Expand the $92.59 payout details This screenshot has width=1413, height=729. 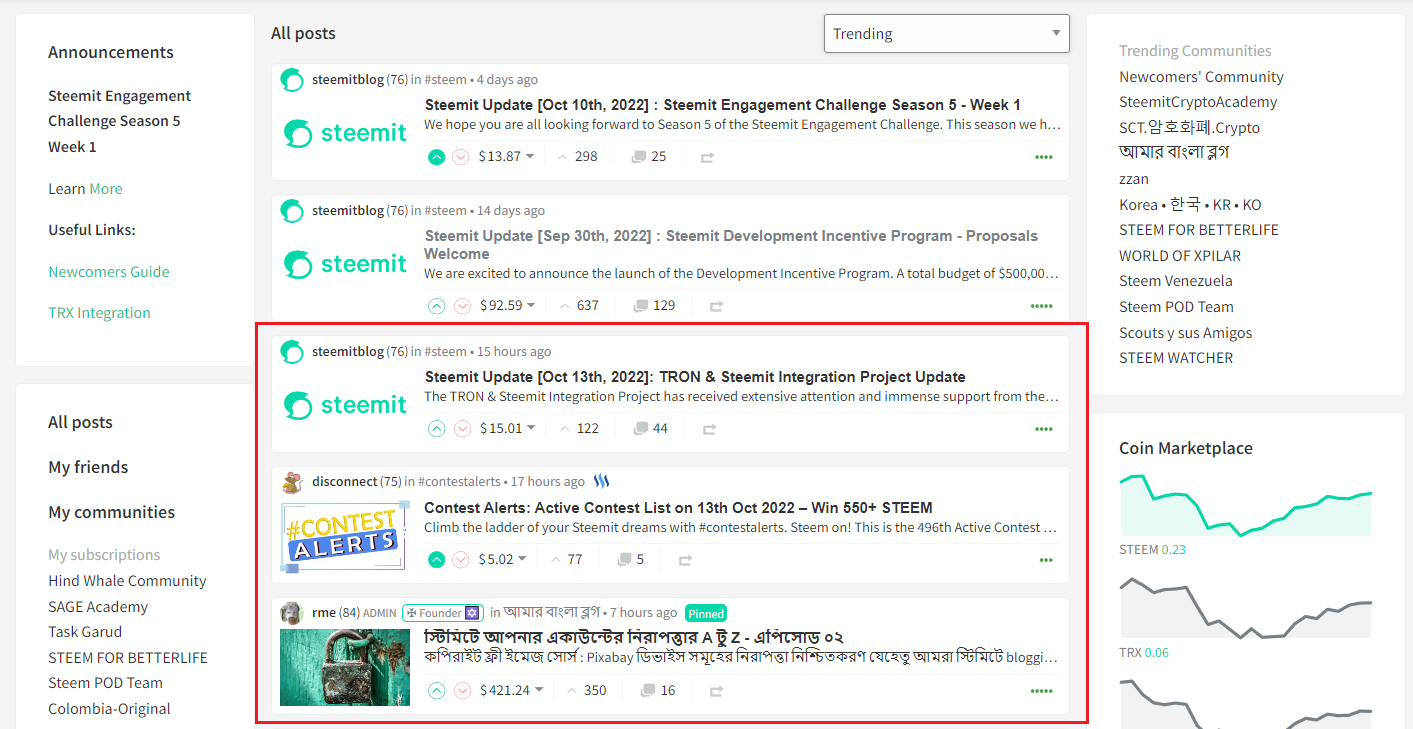point(507,306)
